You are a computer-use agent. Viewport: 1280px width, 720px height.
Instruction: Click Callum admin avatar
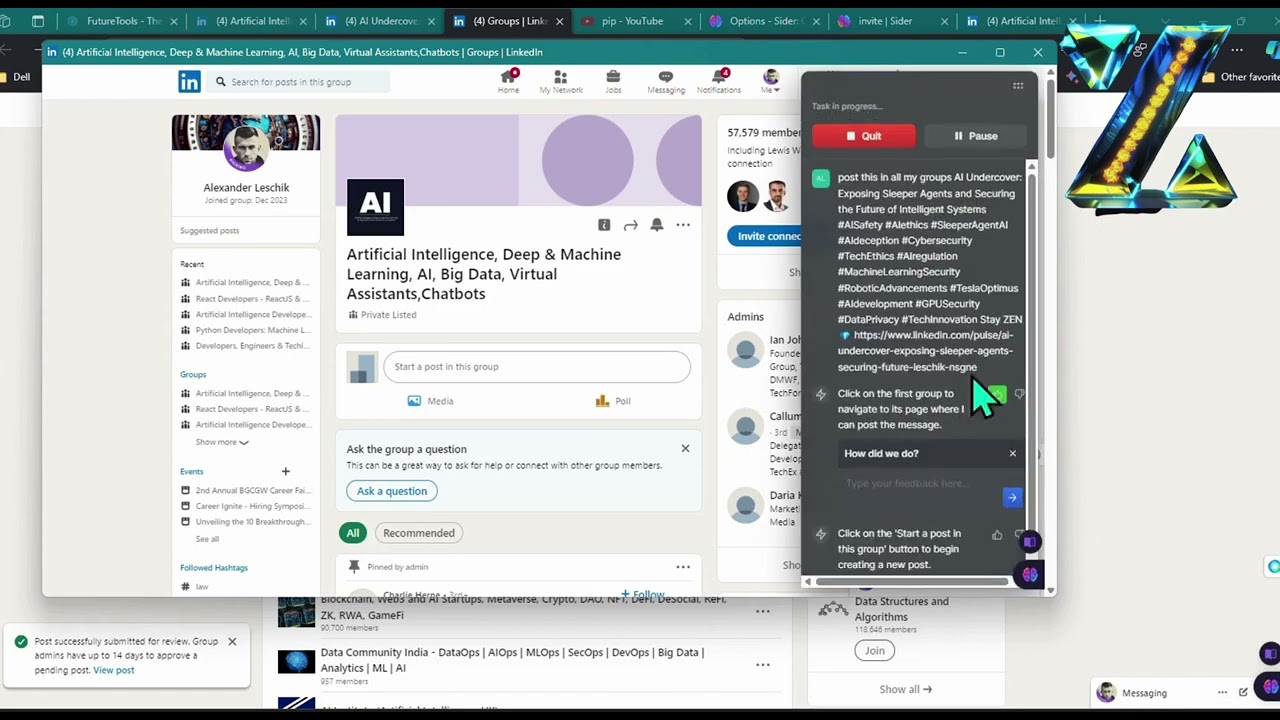point(745,427)
